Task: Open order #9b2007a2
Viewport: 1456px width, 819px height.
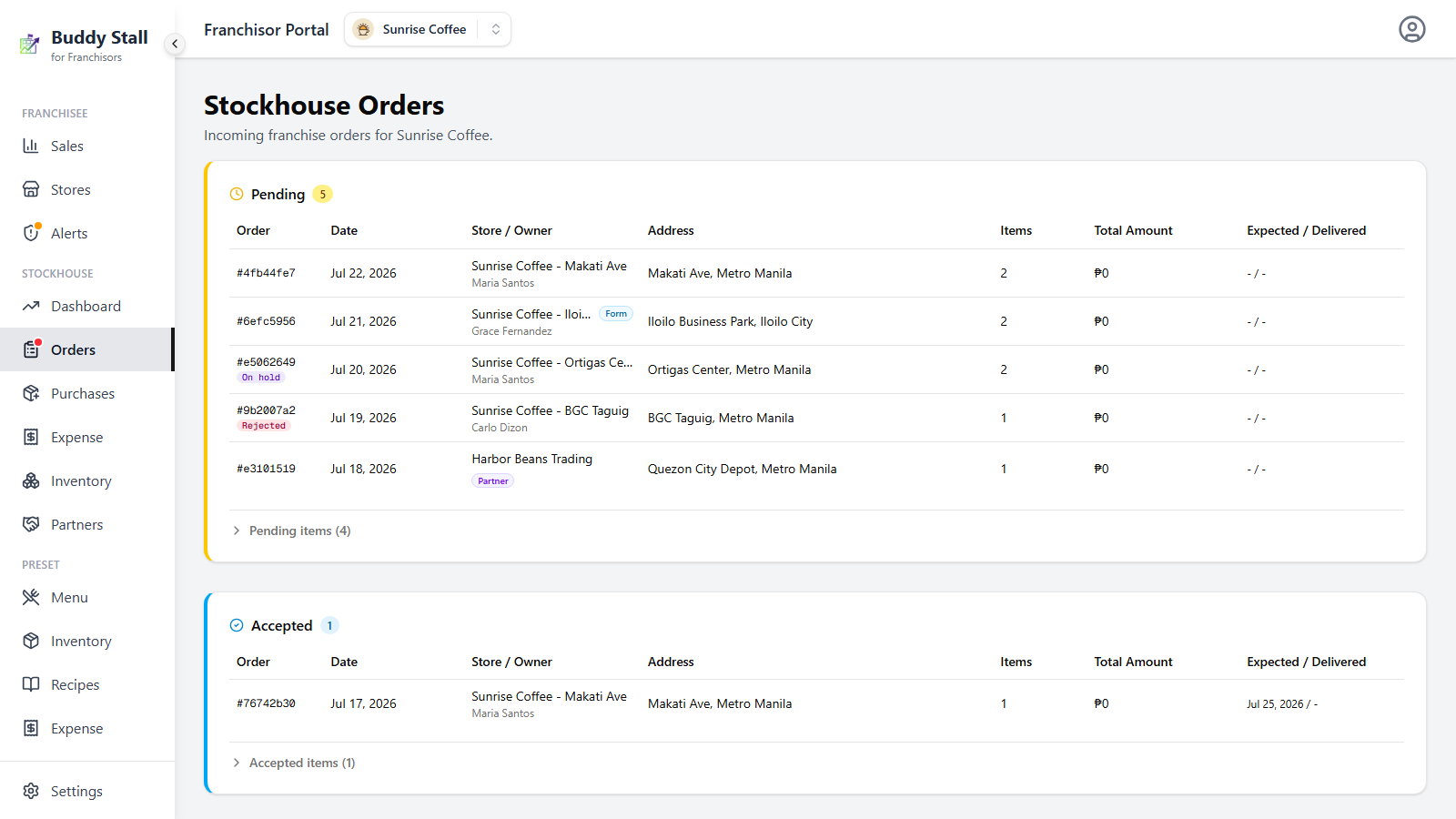Action: 816,418
